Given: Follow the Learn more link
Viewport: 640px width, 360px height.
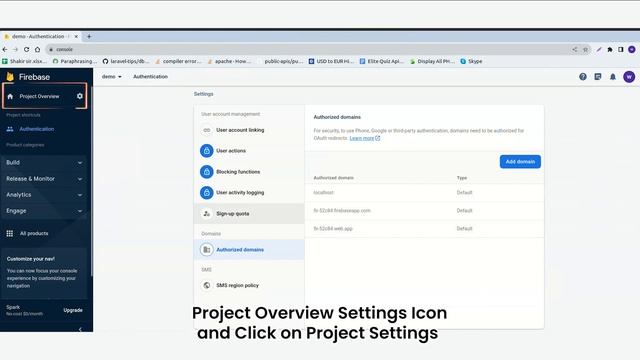Looking at the screenshot, I should (x=364, y=138).
